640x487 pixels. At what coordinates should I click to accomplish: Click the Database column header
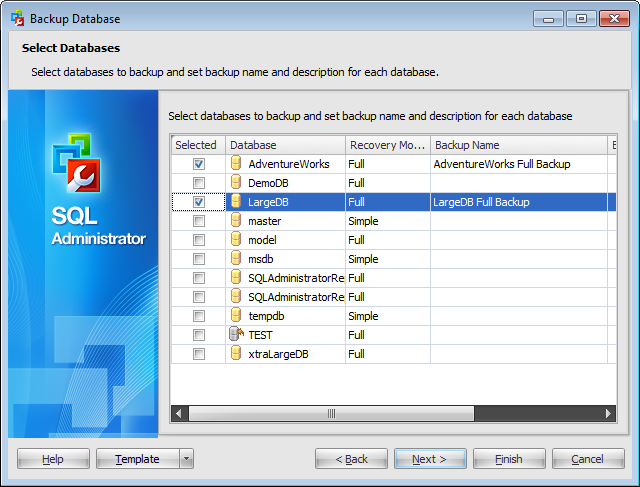pyautogui.click(x=285, y=145)
